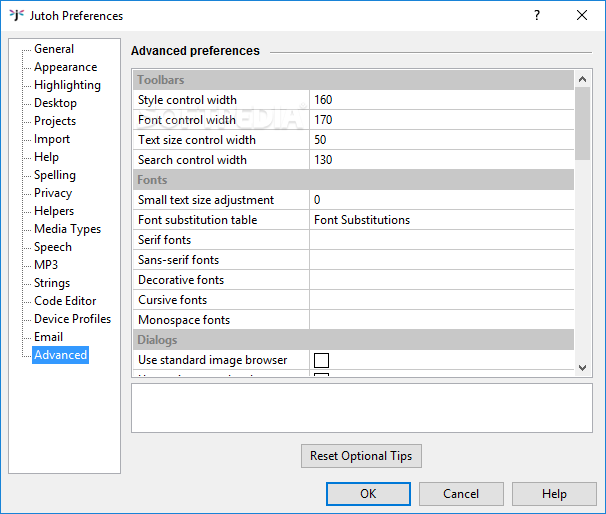Select the Text size control width label
This screenshot has height=514, width=606.
pyautogui.click(x=197, y=140)
